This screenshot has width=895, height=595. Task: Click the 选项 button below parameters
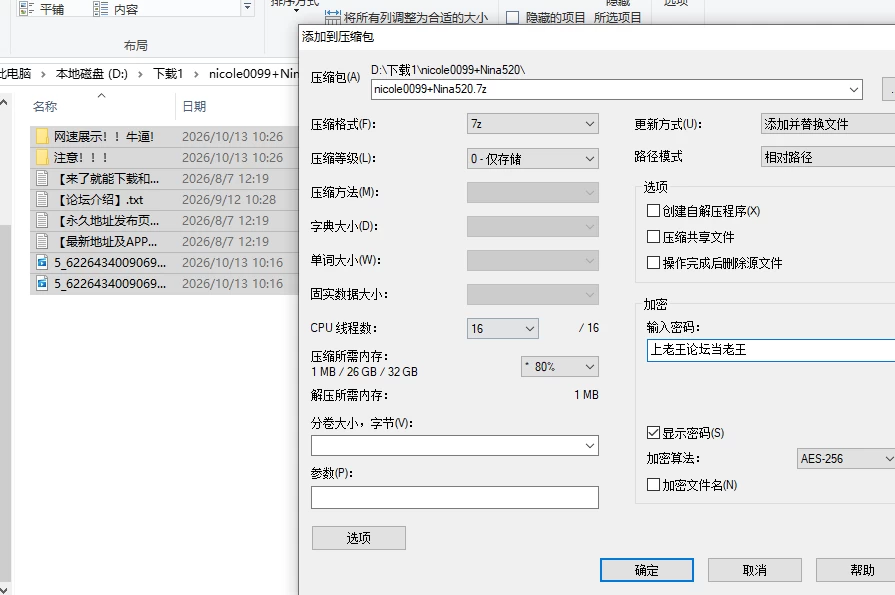[358, 538]
